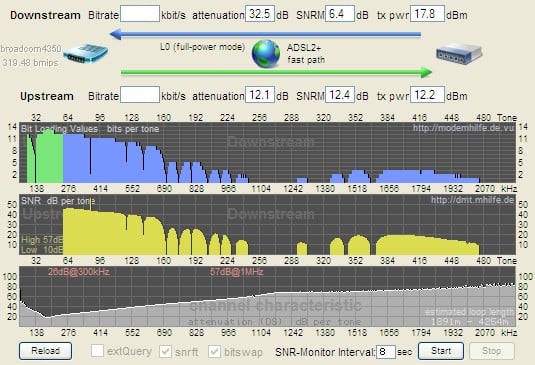Select the Downstream SNRM value 6.4

340,14
